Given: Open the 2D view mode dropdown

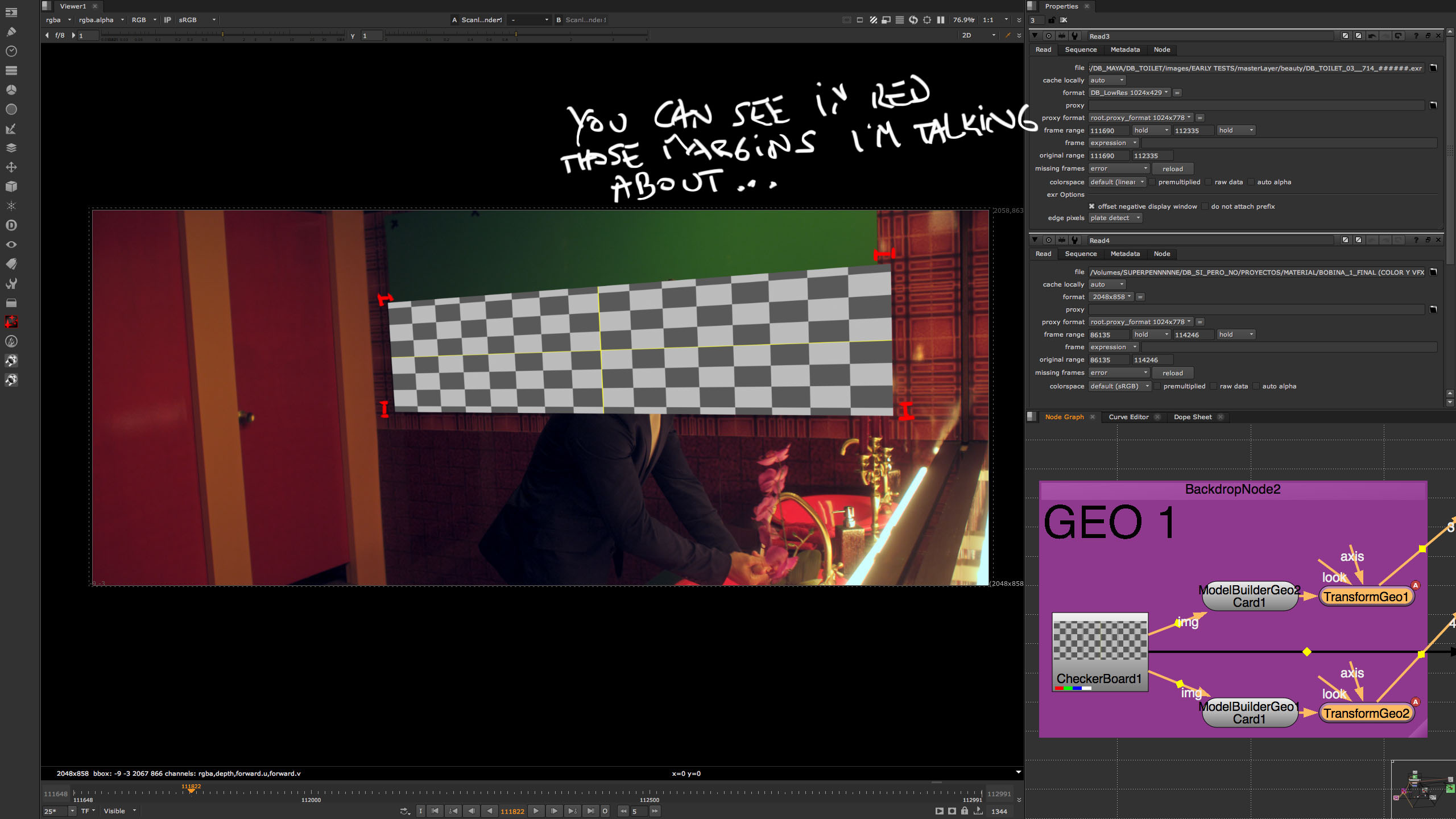Looking at the screenshot, I should tap(978, 35).
